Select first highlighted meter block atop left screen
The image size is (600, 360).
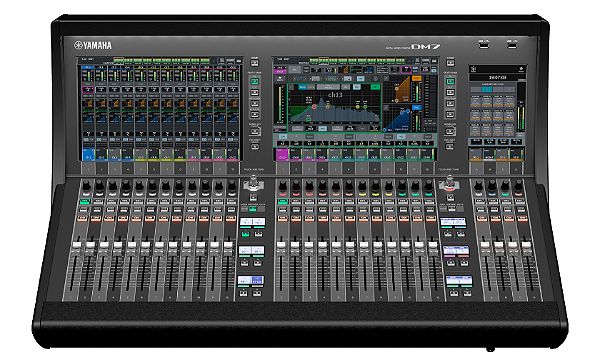[x=119, y=60]
